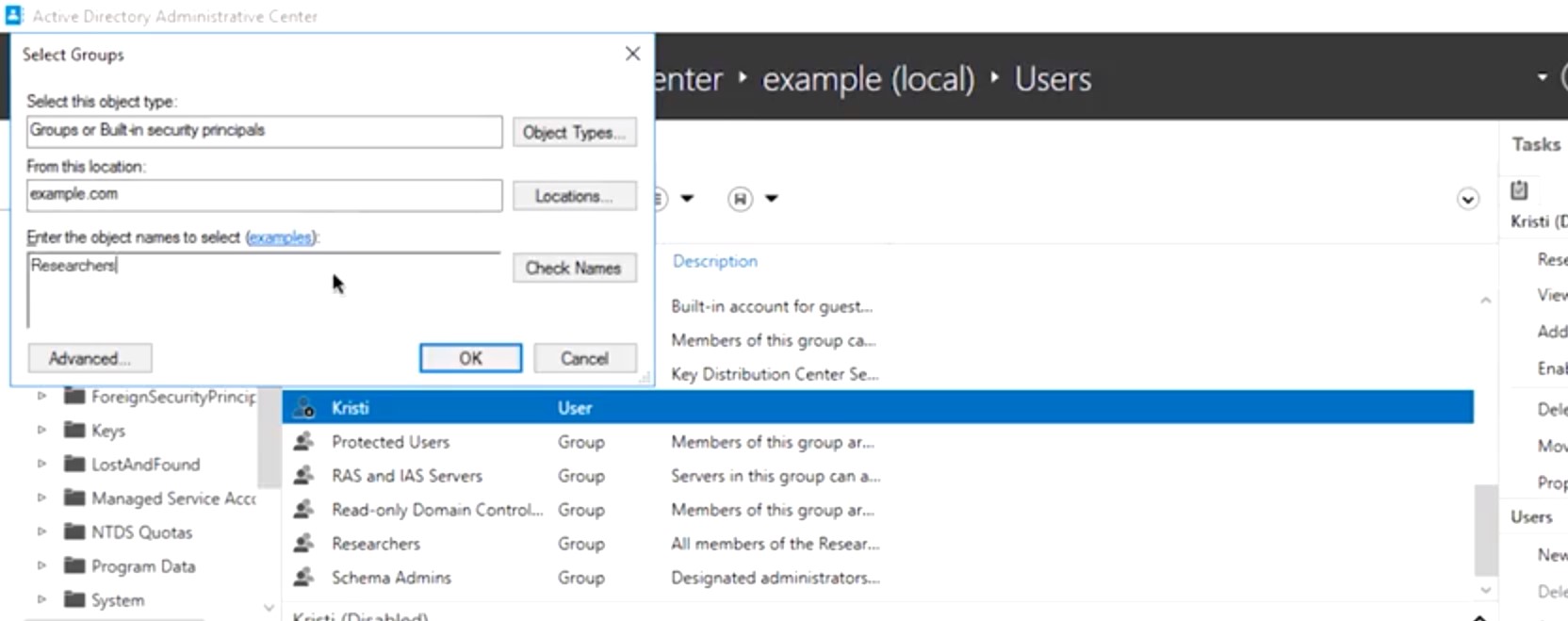Open the Tasks pane clipboard icon

point(1519,190)
